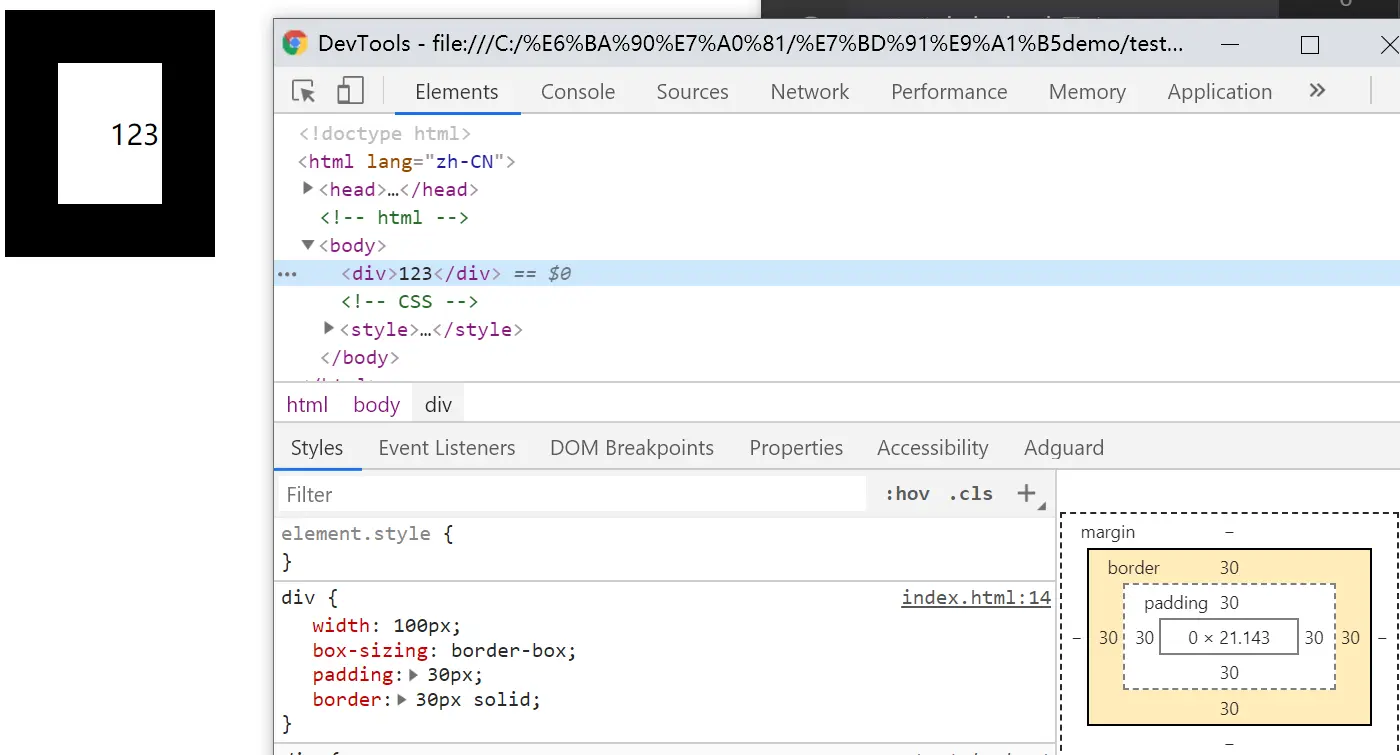This screenshot has height=755, width=1400.
Task: Open the three-dot menu beside the div line
Action: [287, 273]
